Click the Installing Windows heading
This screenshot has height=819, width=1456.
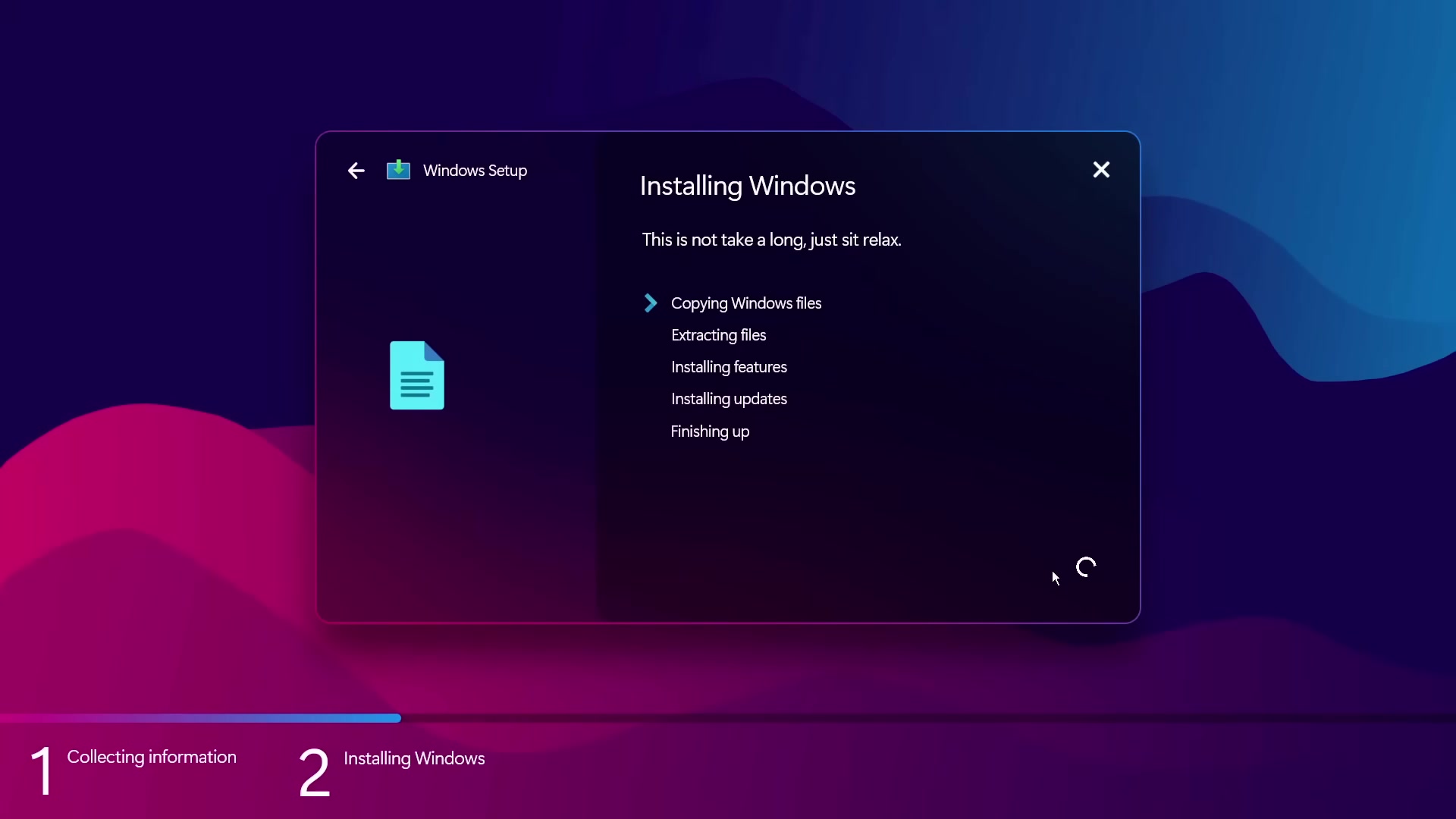tap(747, 186)
